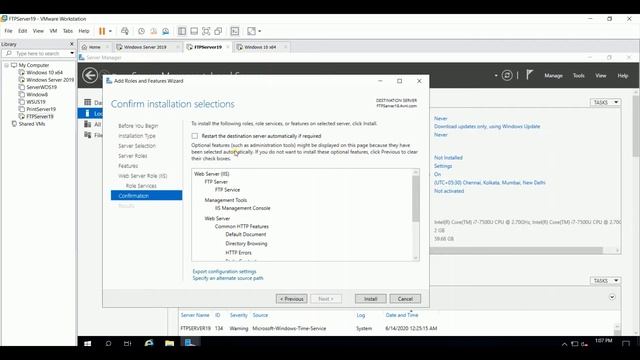The image size is (640, 360).
Task: Go to Role Services wizard step
Action: (141, 186)
